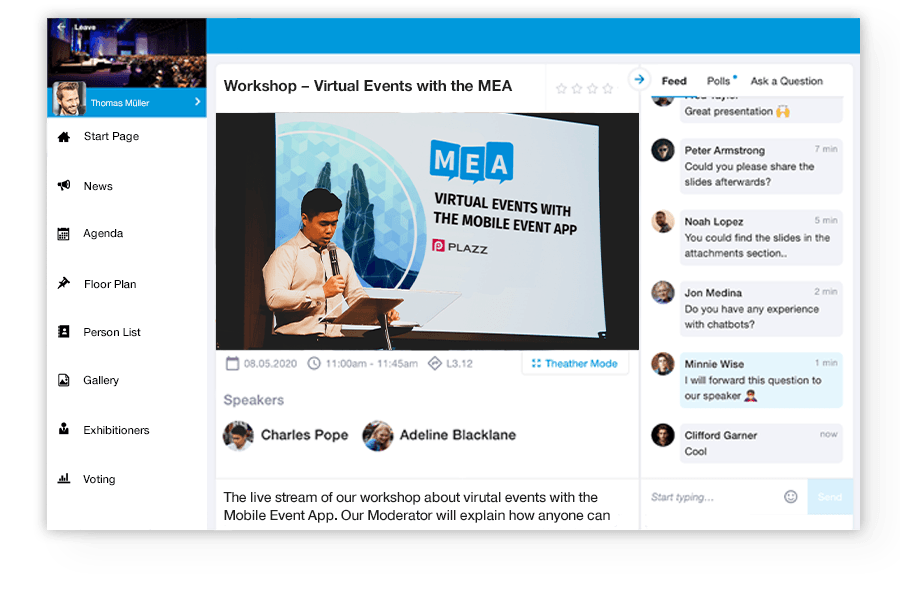Select Jon Medina's chatbots question
The width and height of the screenshot is (900, 593).
[x=761, y=308]
